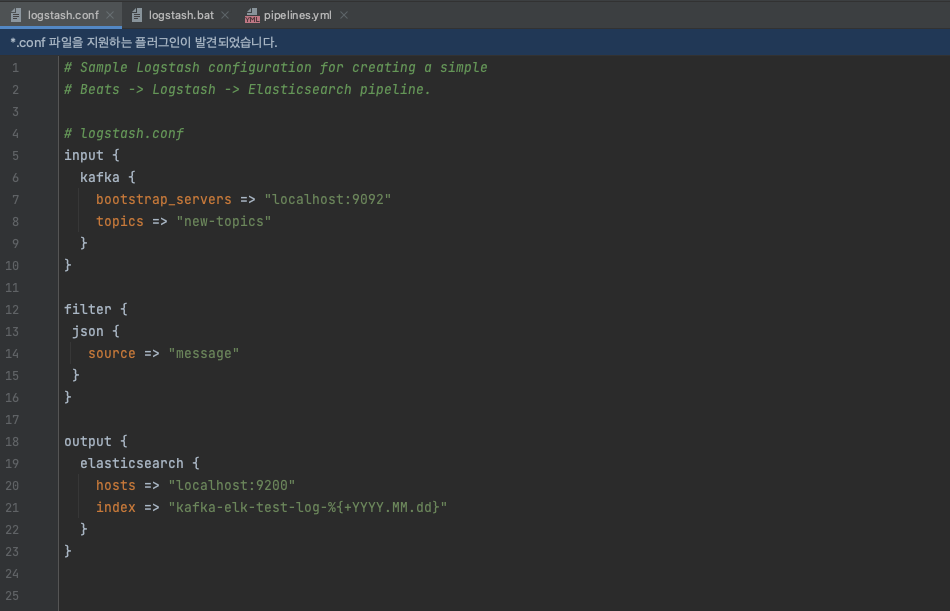Click the "new-topics" string value
Image resolution: width=950 pixels, height=611 pixels.
(x=224, y=221)
